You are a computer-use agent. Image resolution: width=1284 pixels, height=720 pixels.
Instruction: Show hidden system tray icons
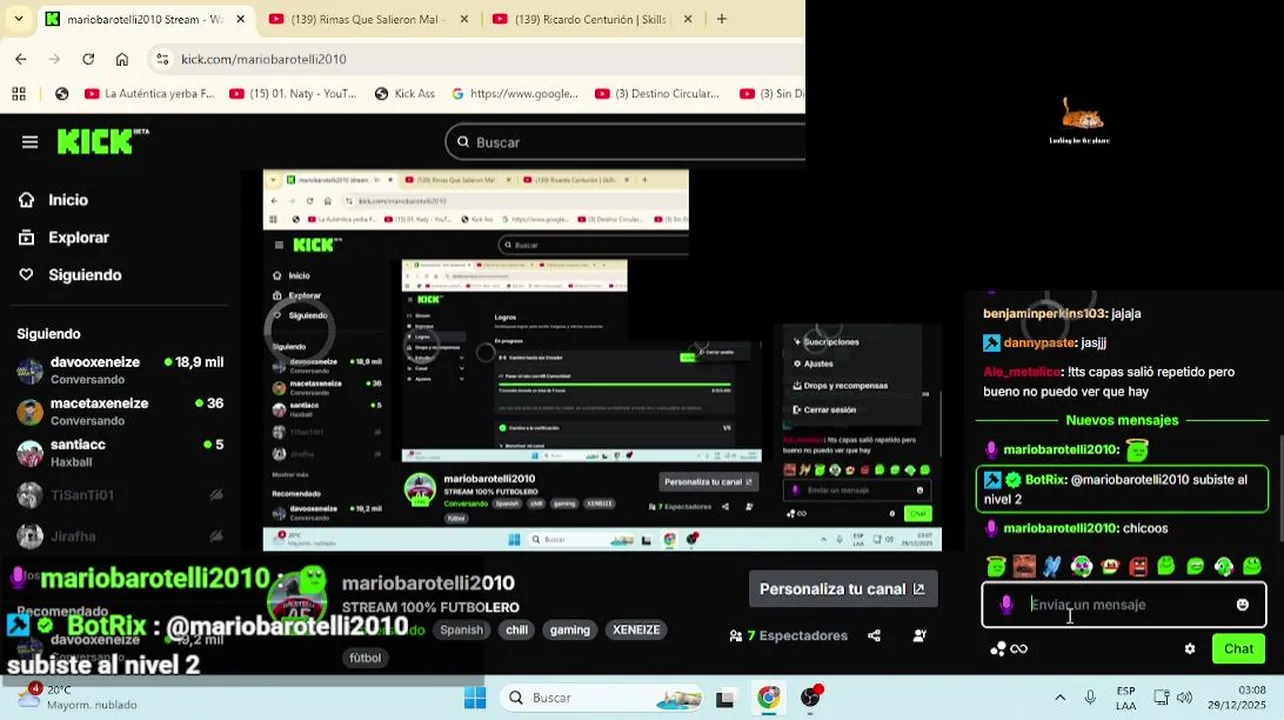[1060, 697]
